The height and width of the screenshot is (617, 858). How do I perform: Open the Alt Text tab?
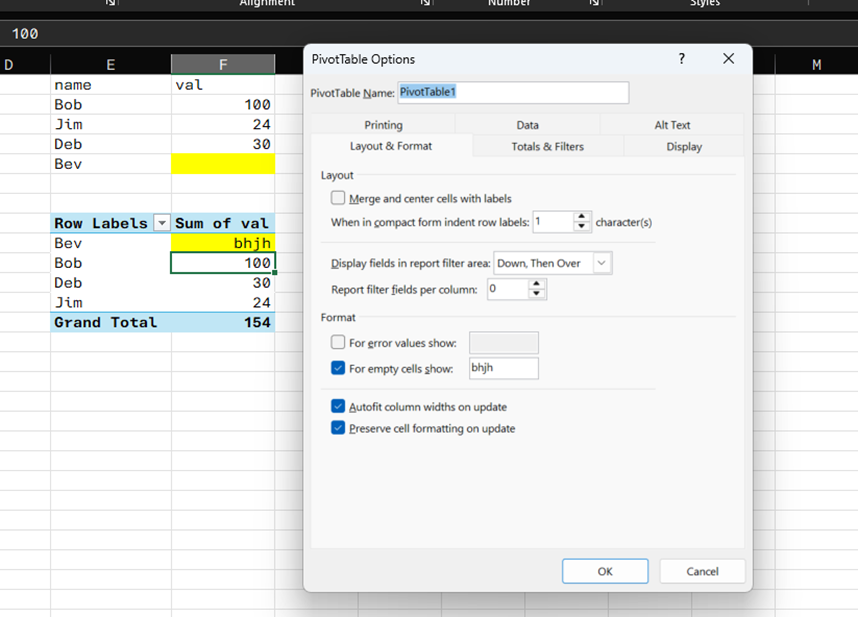tap(672, 125)
